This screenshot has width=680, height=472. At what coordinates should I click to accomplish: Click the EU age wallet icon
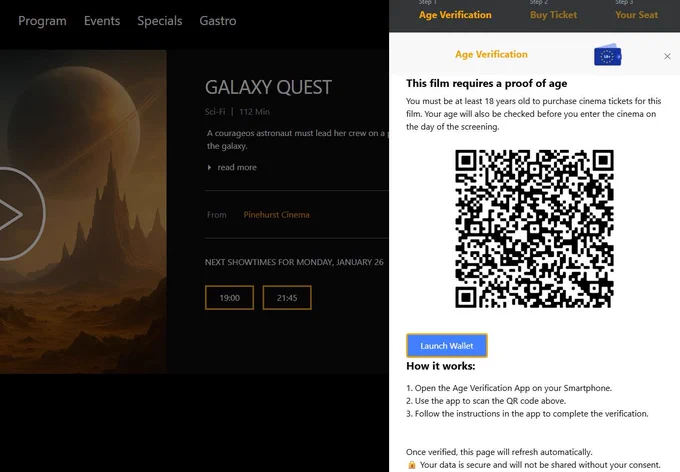pos(608,55)
